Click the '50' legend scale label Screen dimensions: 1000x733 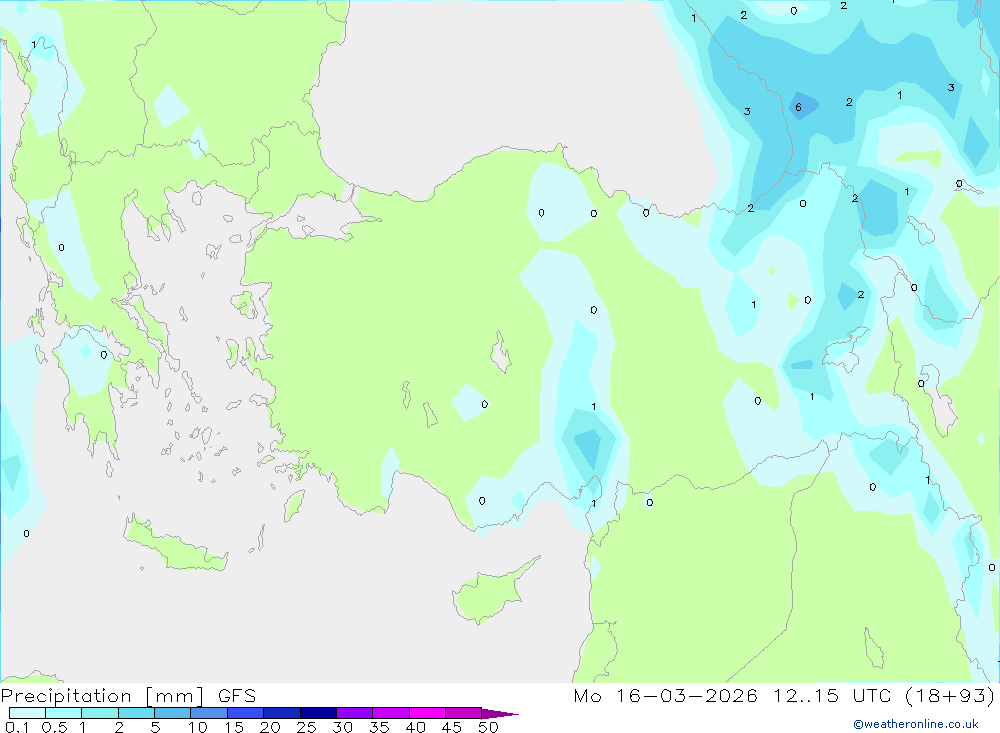point(489,727)
